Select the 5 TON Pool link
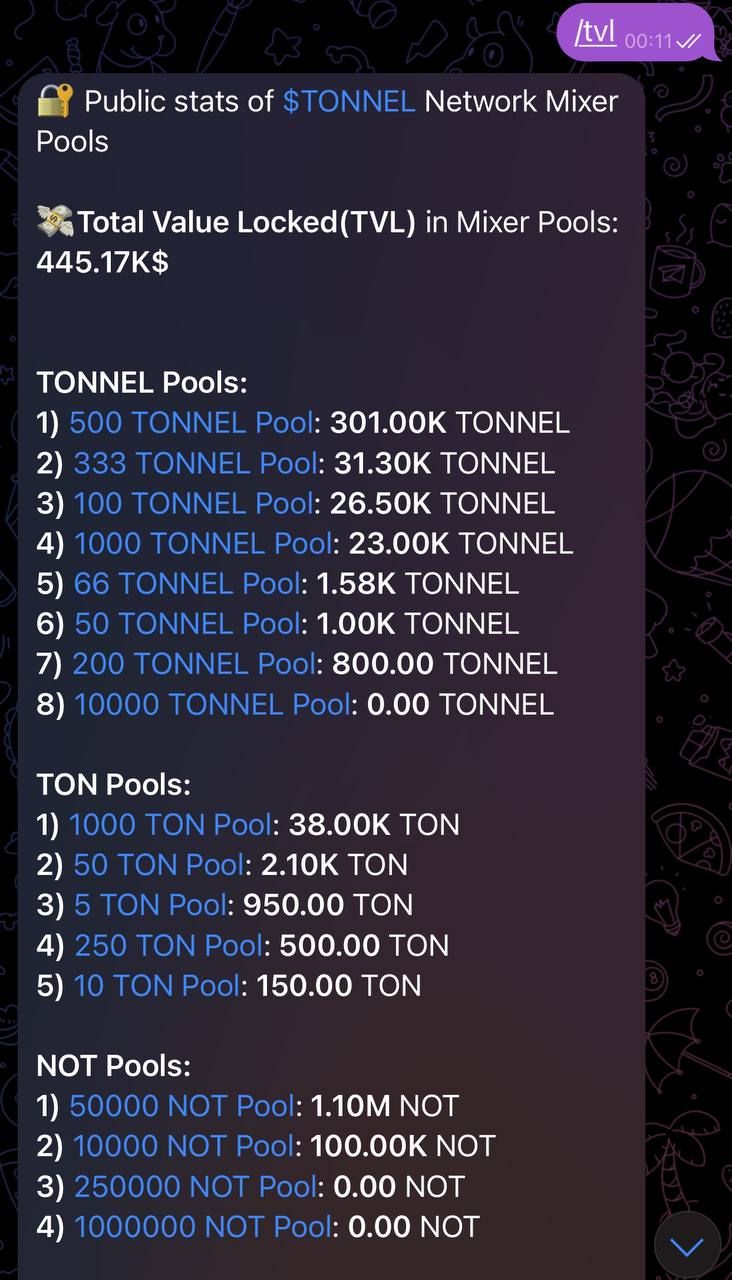 151,905
